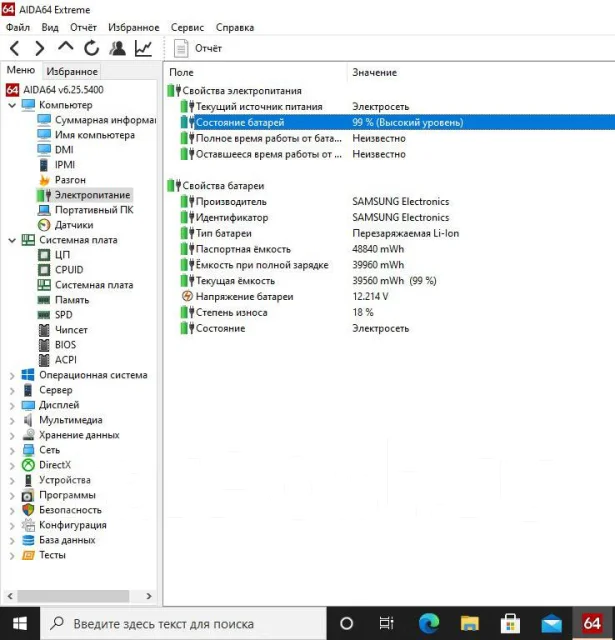The height and width of the screenshot is (640, 615).
Task: Open the graph chart toolbar icon
Action: coord(144,48)
